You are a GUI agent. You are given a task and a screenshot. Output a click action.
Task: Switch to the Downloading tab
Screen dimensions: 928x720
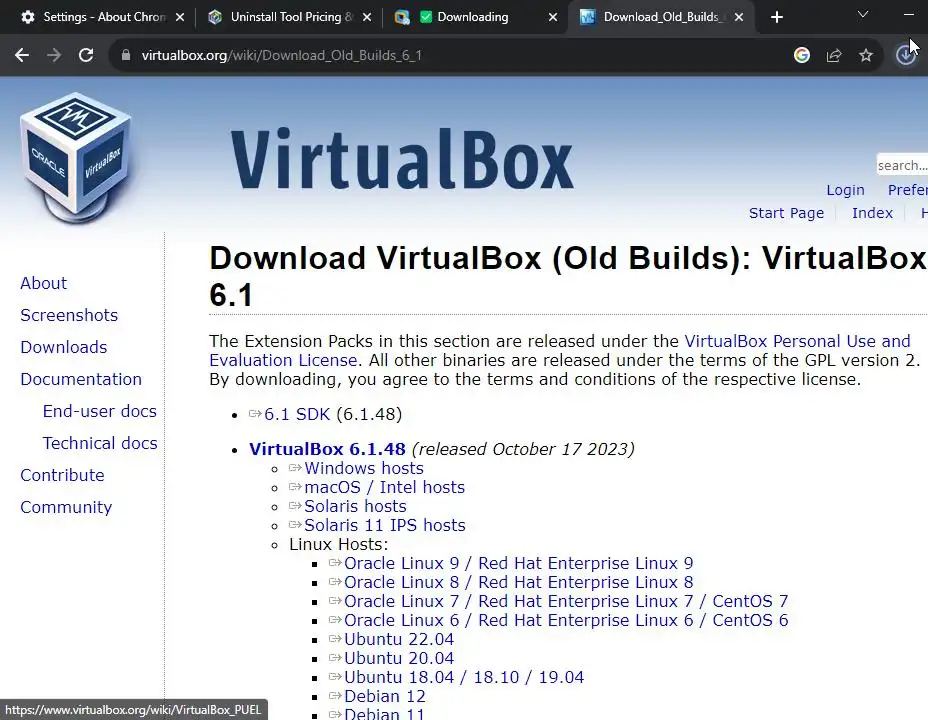(472, 17)
